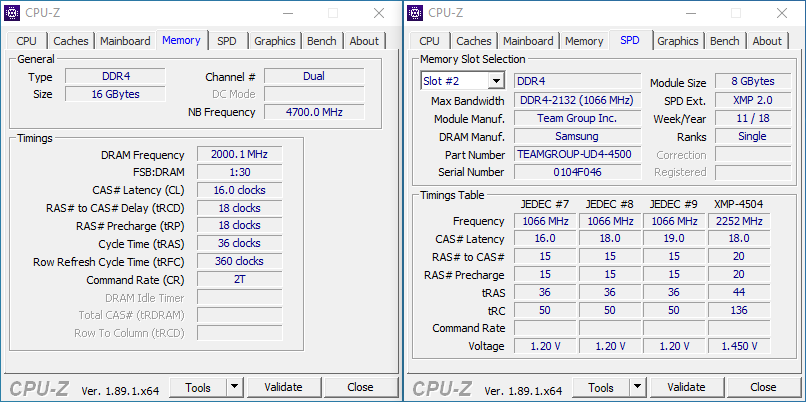Close right CPU-Z window via title bar X
Screen dimensions: 806x402
(x=782, y=13)
